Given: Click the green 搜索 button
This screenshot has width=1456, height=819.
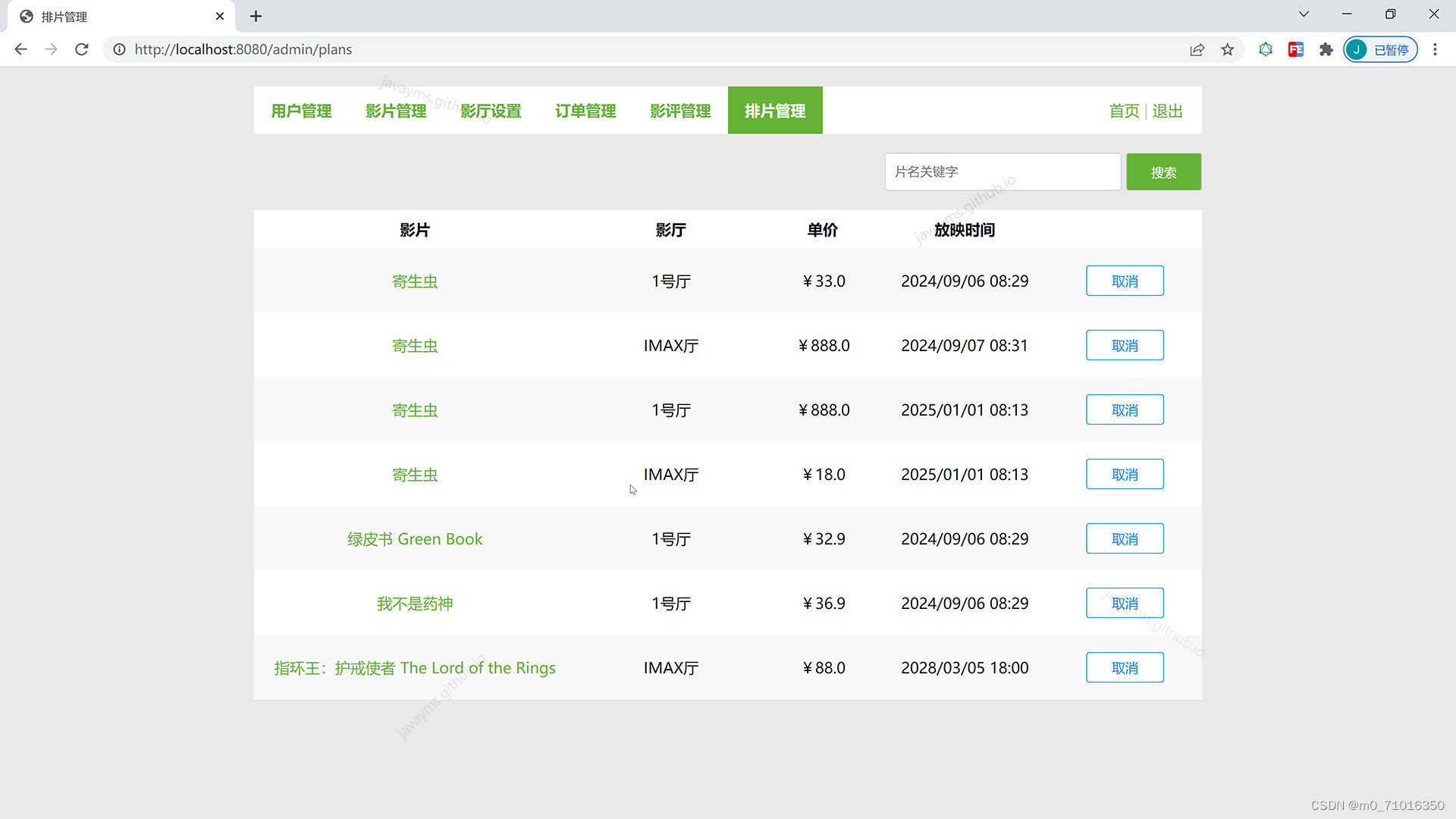Looking at the screenshot, I should (1163, 172).
